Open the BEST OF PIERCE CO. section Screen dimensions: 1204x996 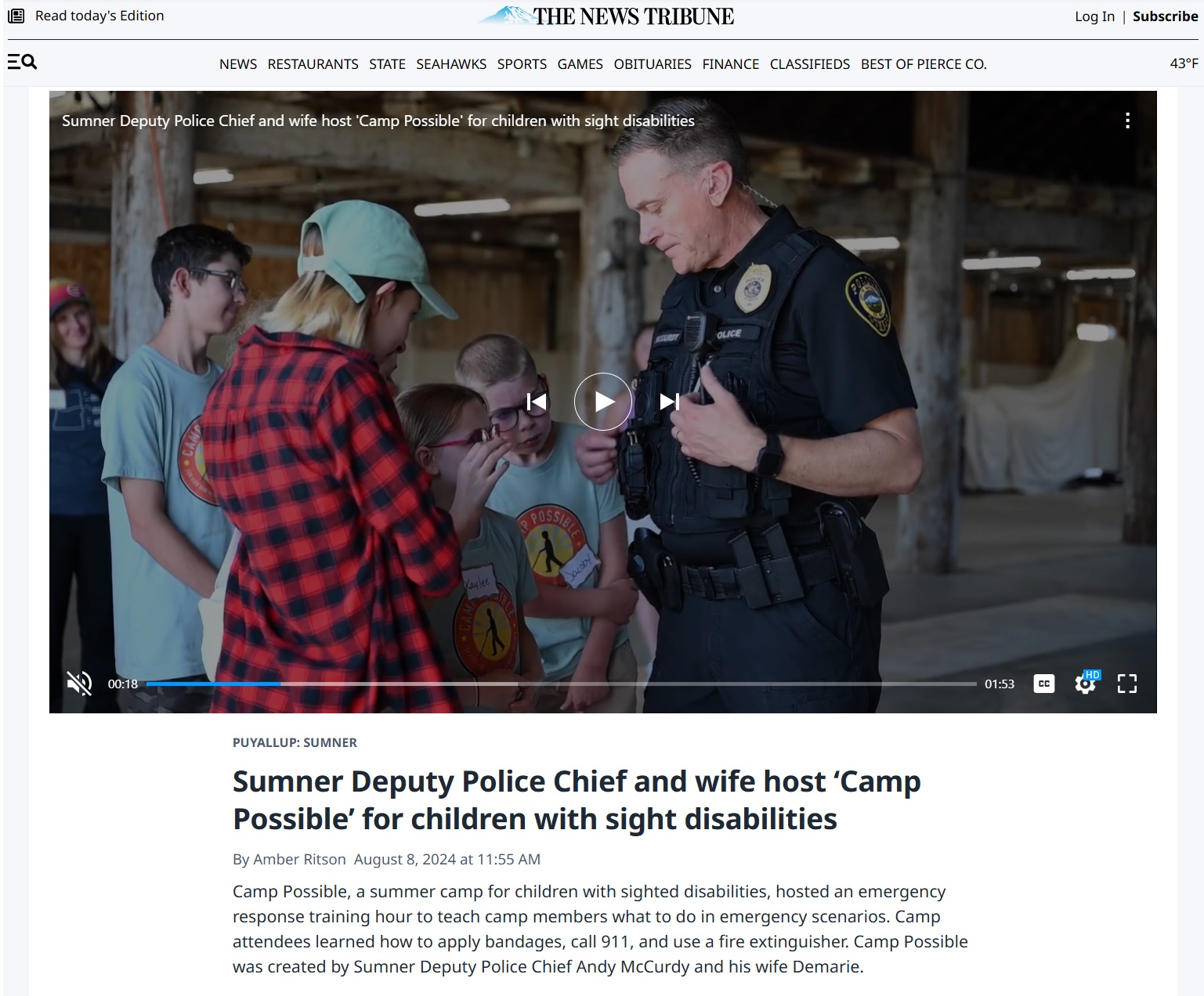924,64
